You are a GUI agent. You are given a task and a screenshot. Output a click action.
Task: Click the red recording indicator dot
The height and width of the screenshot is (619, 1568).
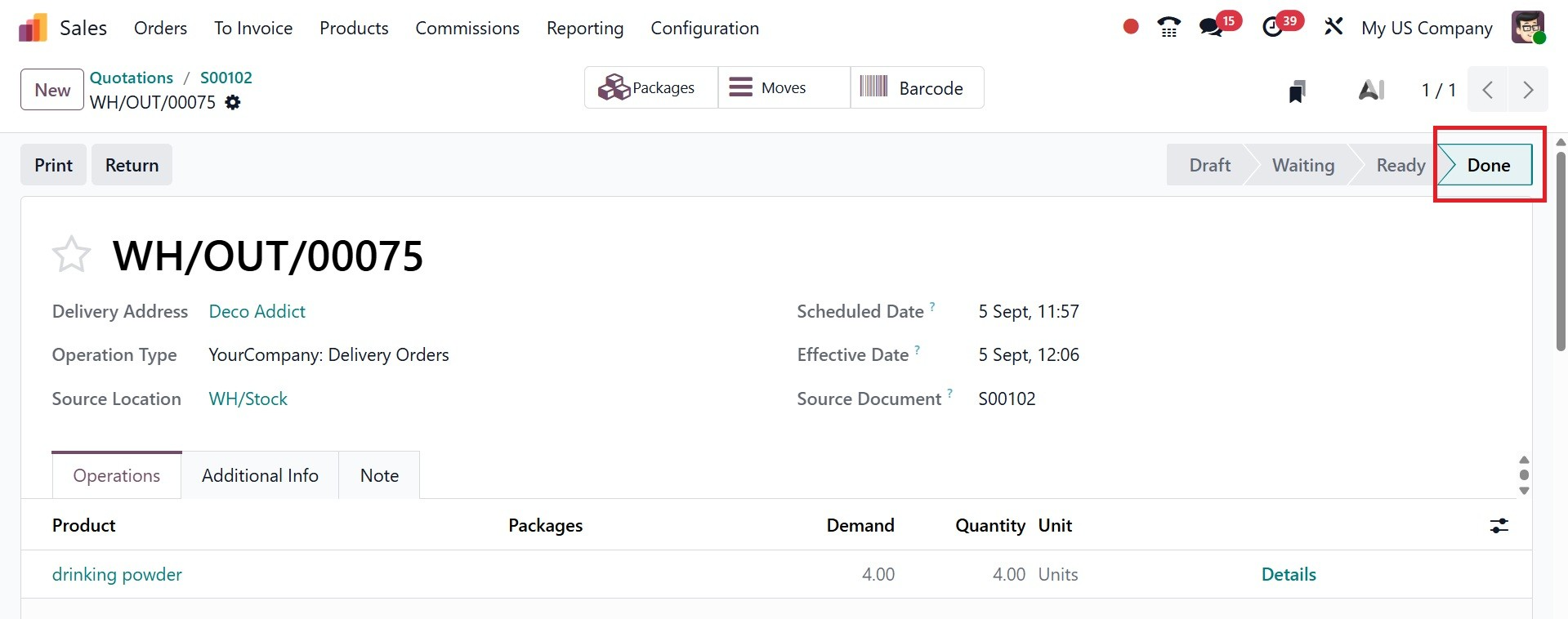[1131, 27]
